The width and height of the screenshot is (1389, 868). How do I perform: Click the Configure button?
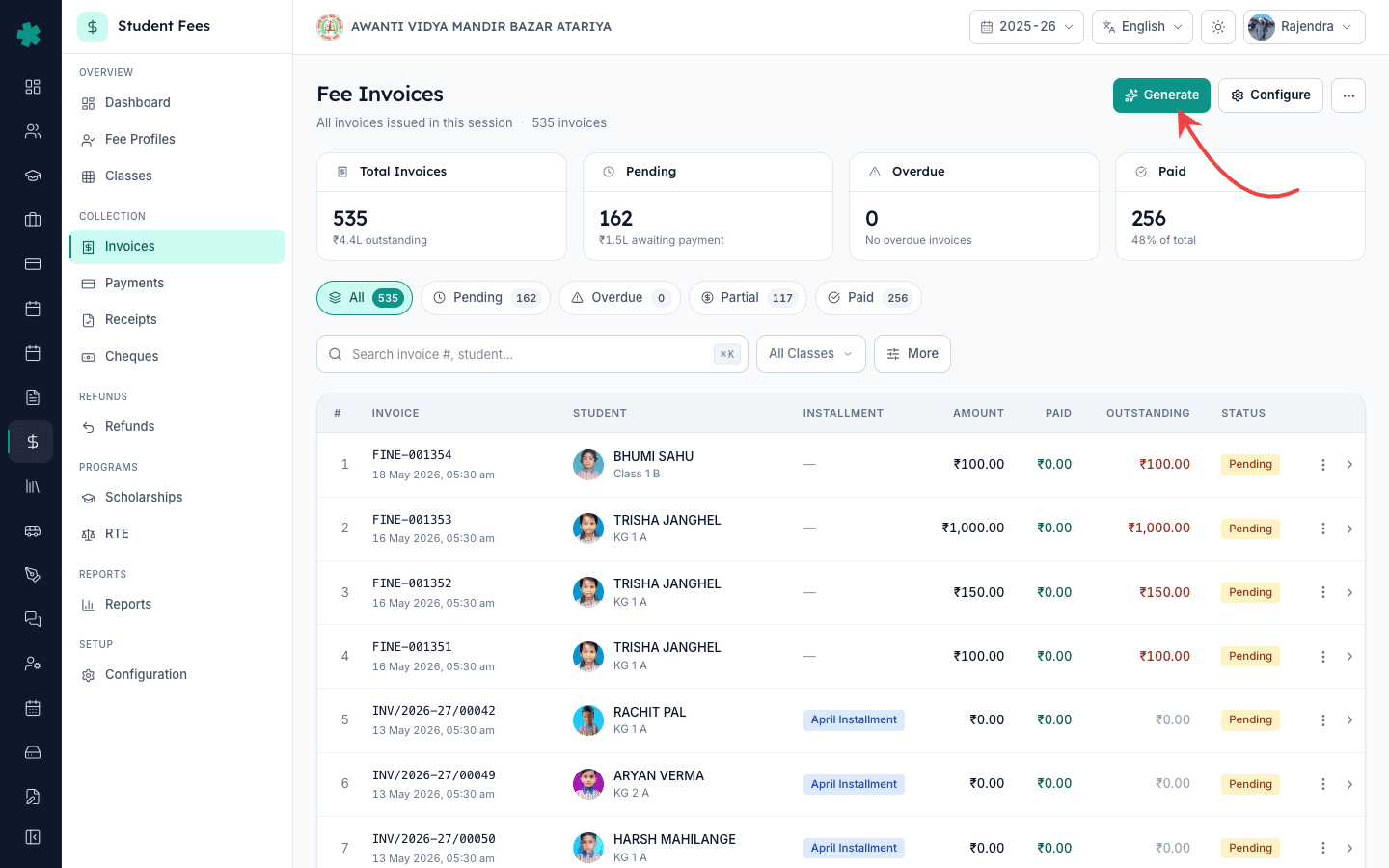click(1270, 95)
